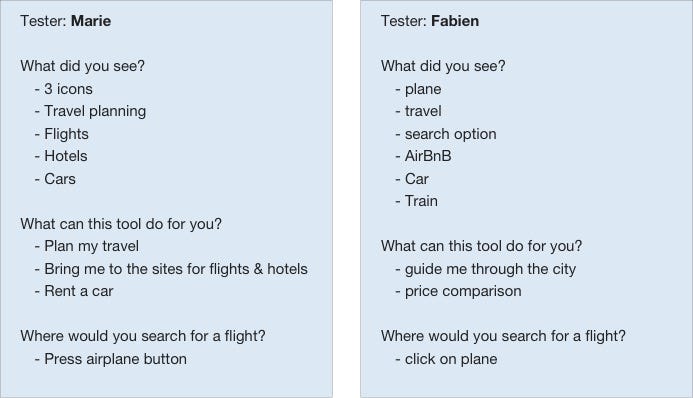This screenshot has height=398, width=693.
Task: Select the "3 icons" list item
Action: (x=68, y=89)
